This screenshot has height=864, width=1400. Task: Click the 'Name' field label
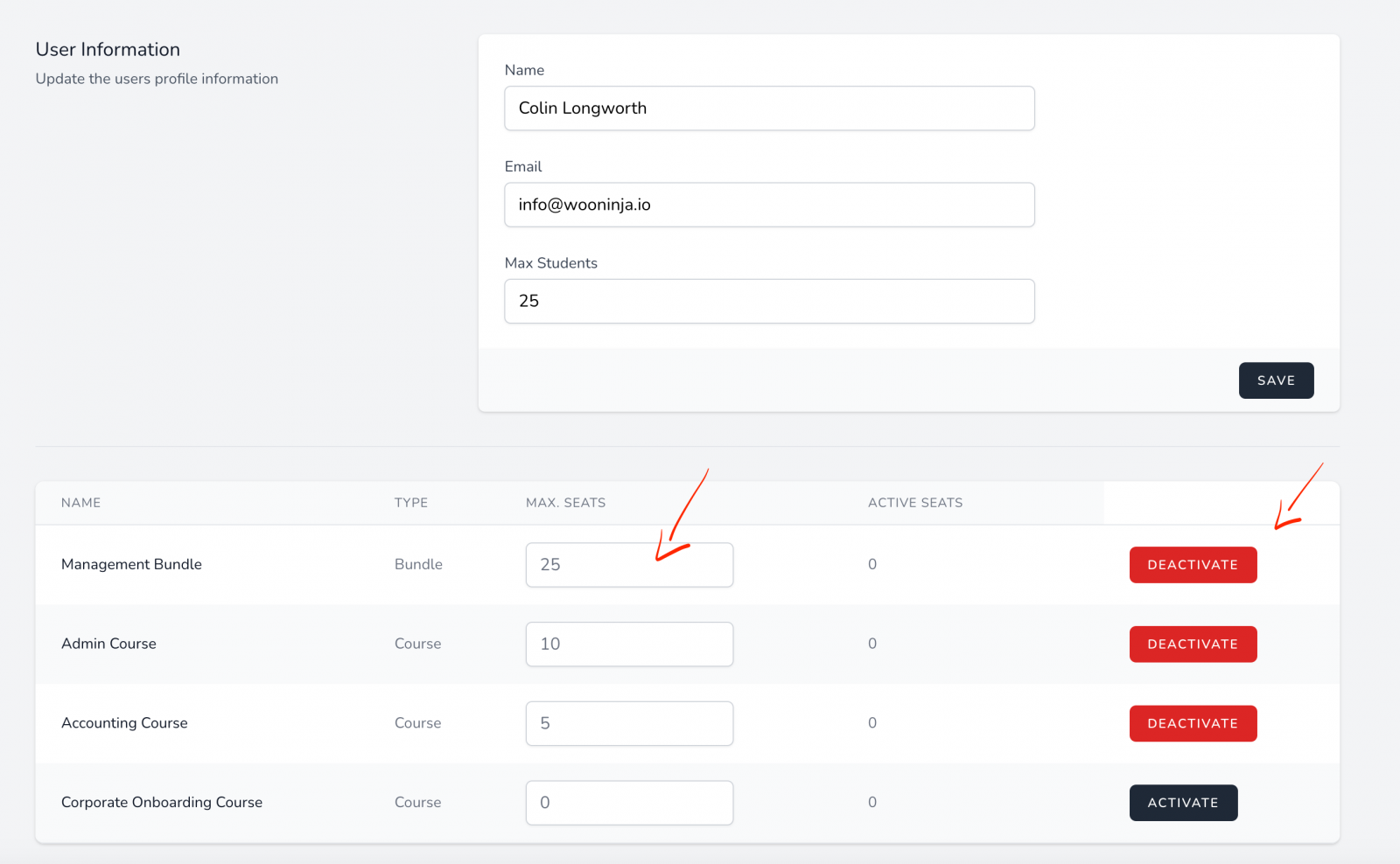tap(524, 70)
